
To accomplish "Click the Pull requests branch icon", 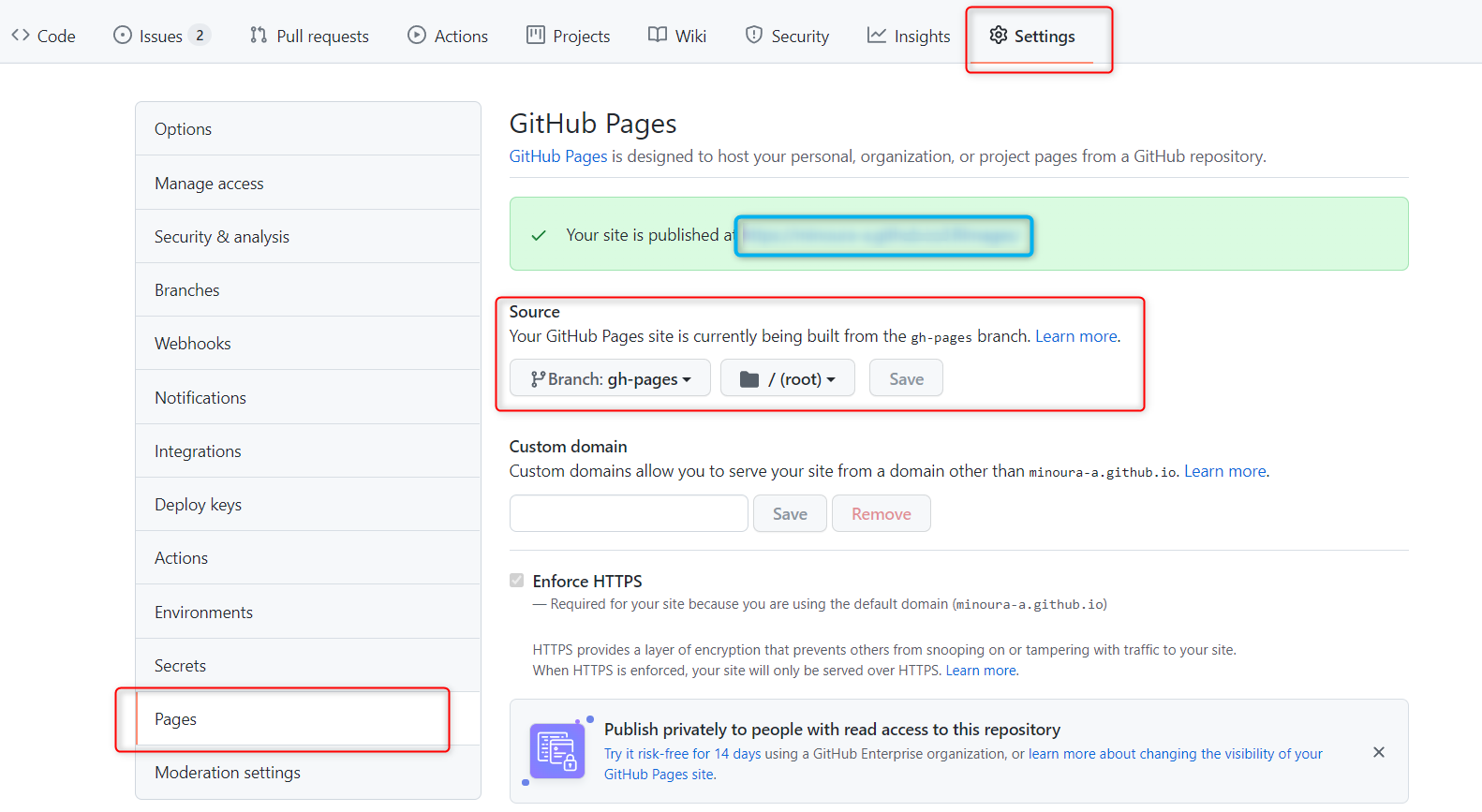I will coord(259,35).
